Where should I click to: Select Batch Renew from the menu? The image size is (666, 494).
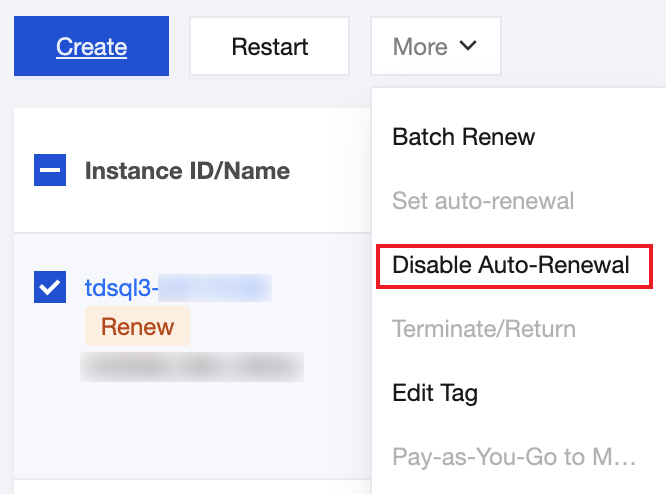click(464, 137)
